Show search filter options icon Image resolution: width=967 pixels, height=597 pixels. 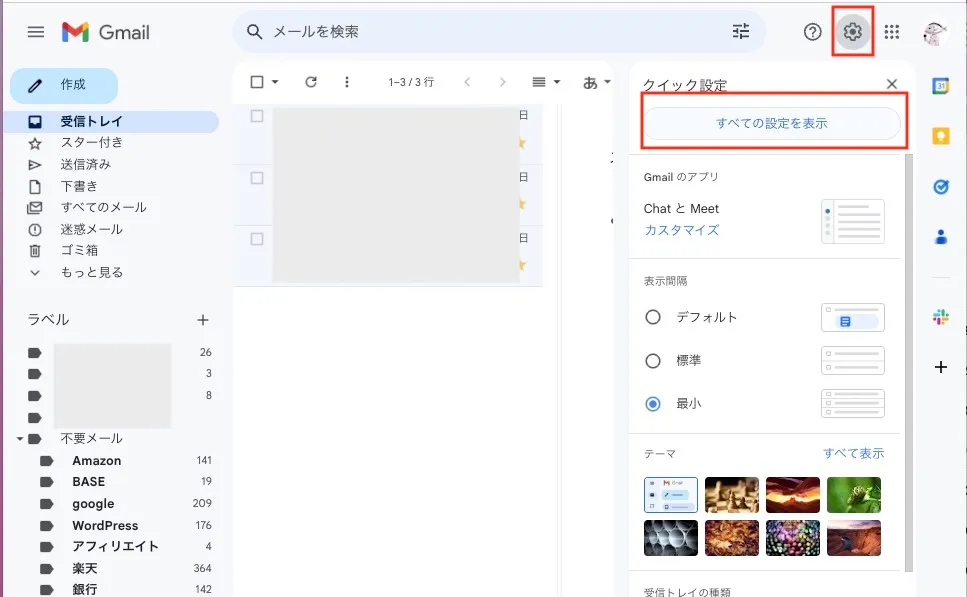[741, 31]
